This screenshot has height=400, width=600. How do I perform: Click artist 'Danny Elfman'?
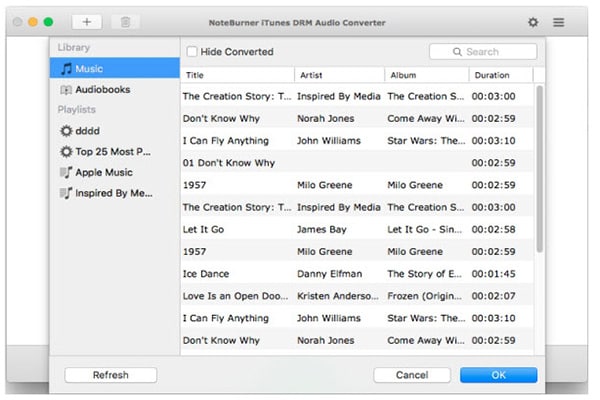(329, 274)
